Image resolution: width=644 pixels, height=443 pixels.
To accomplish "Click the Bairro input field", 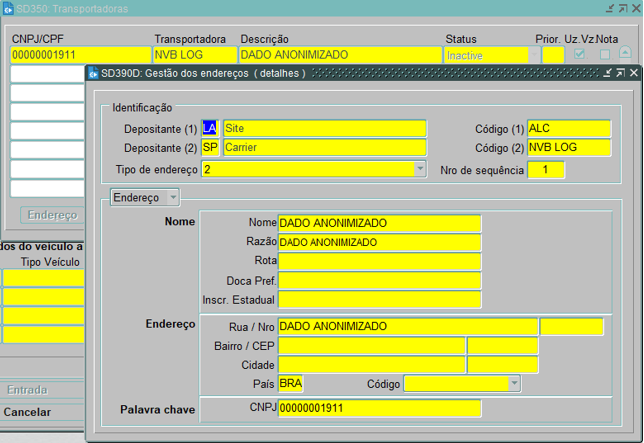I will [371, 346].
